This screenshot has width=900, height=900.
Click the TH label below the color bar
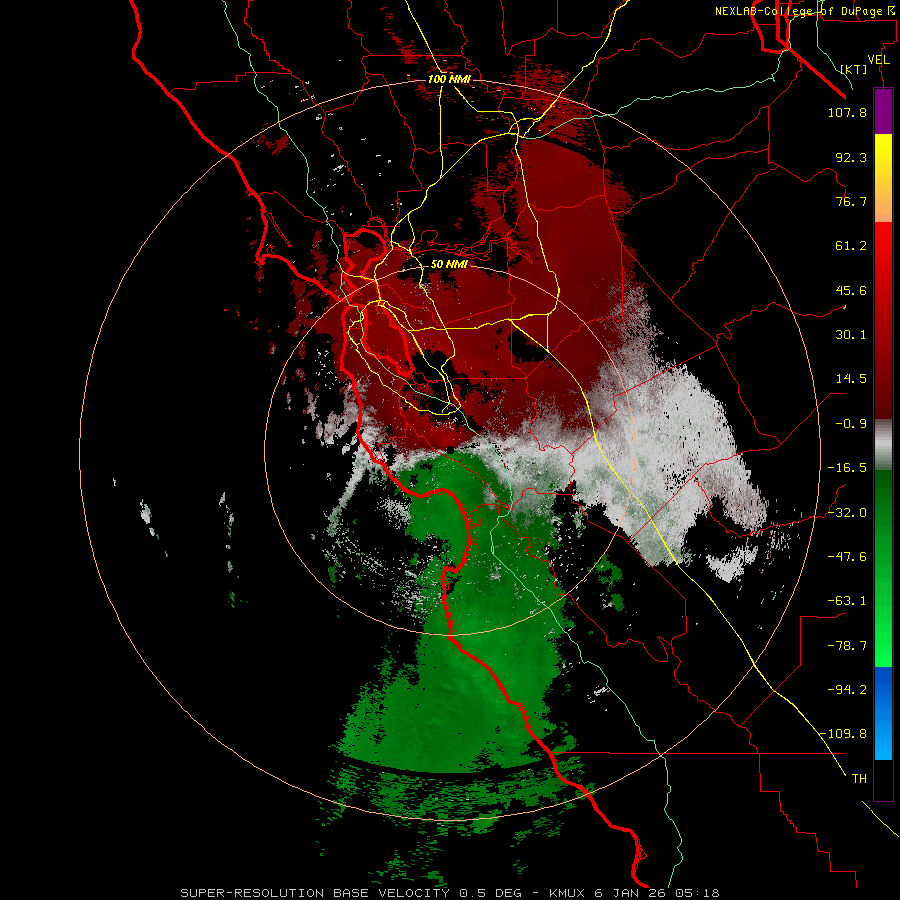(859, 779)
